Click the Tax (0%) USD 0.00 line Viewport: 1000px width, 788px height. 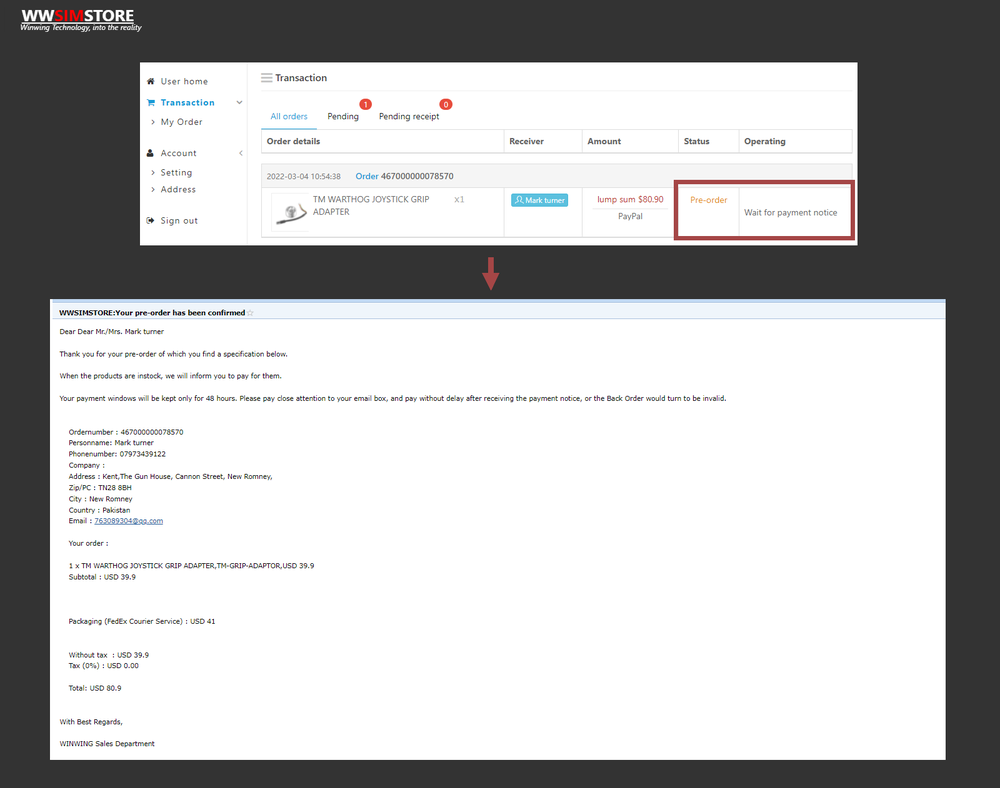coord(103,666)
